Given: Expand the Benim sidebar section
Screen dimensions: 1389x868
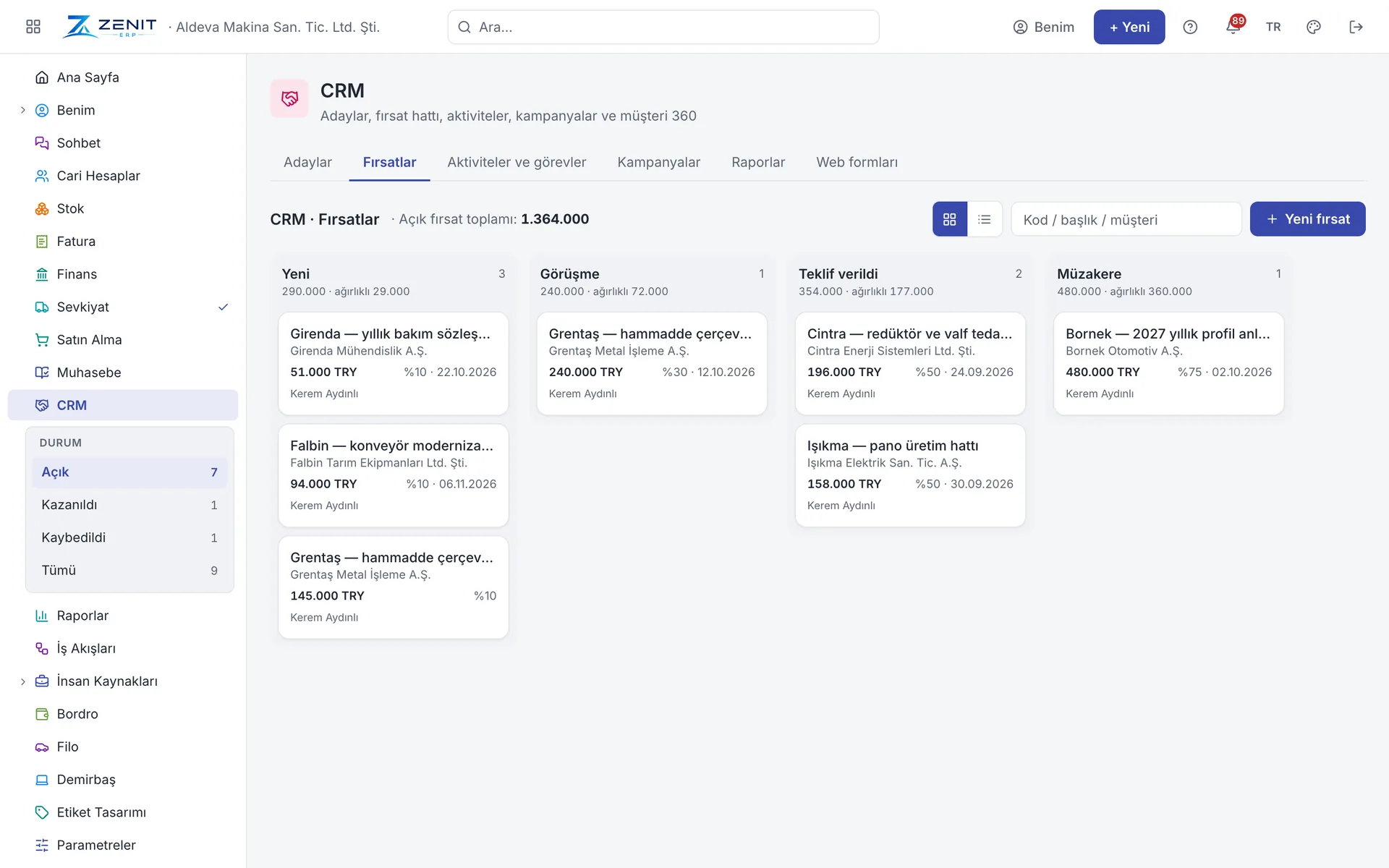Looking at the screenshot, I should point(22,111).
